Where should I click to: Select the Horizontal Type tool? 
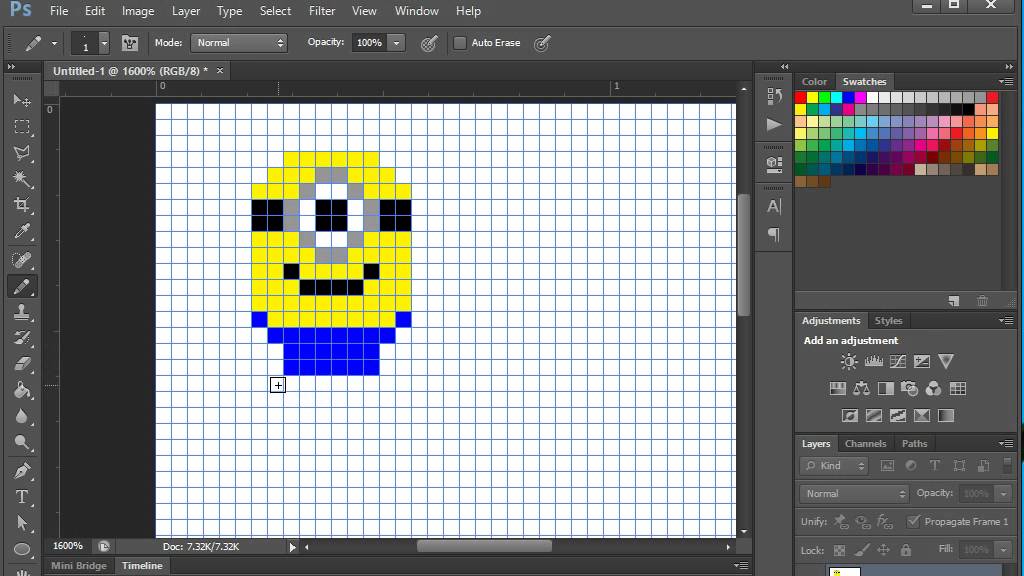click(22, 497)
